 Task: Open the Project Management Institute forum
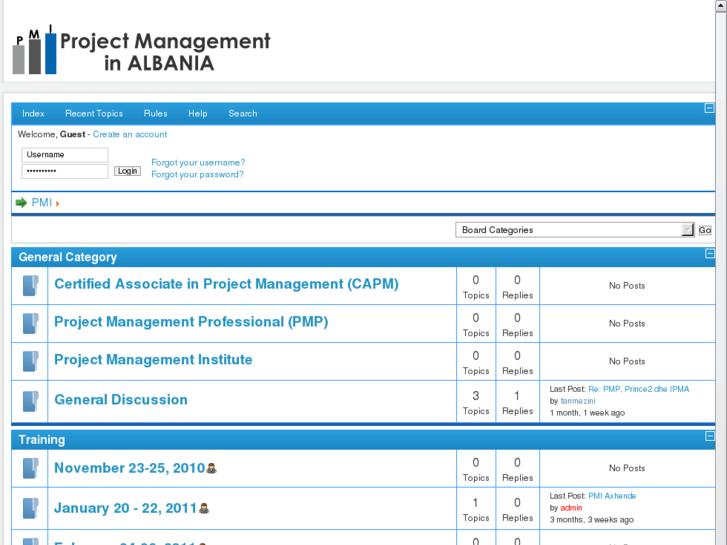(153, 359)
